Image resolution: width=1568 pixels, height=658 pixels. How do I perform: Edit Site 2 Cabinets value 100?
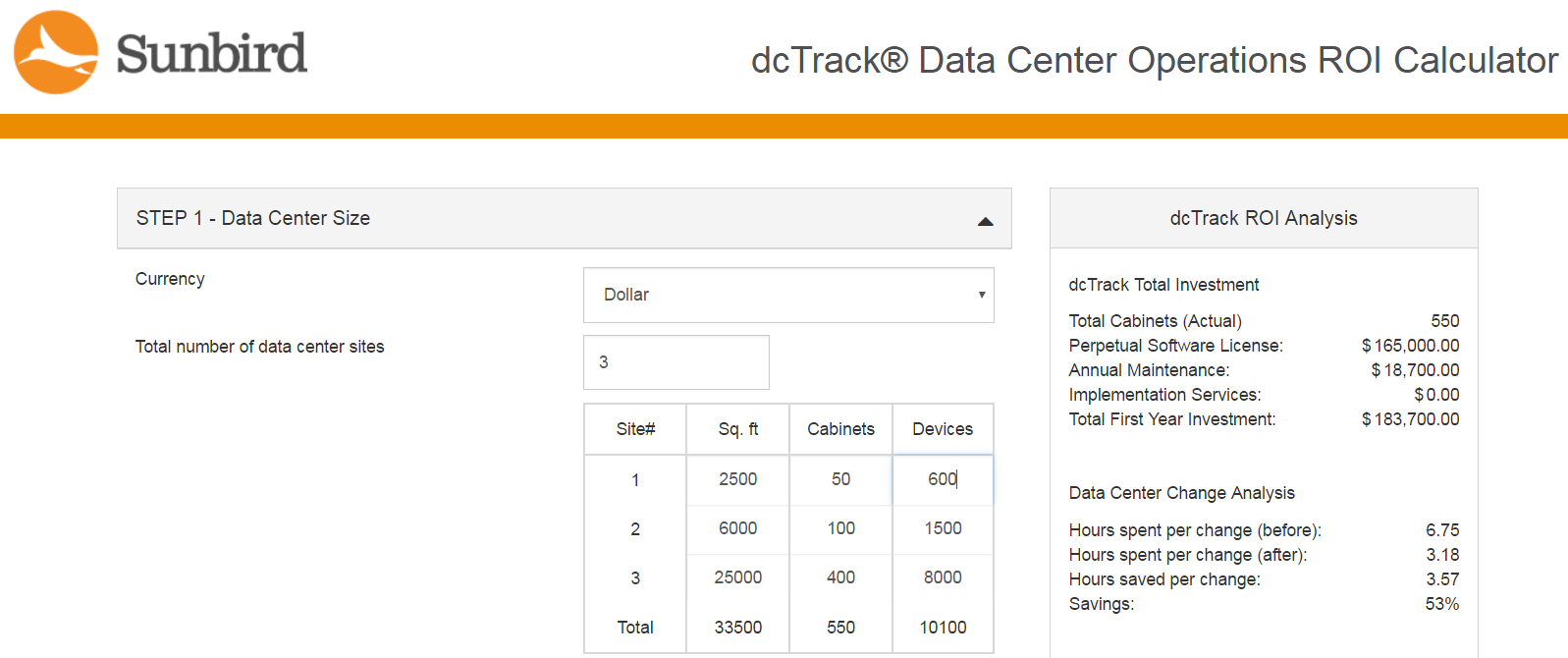pos(841,528)
